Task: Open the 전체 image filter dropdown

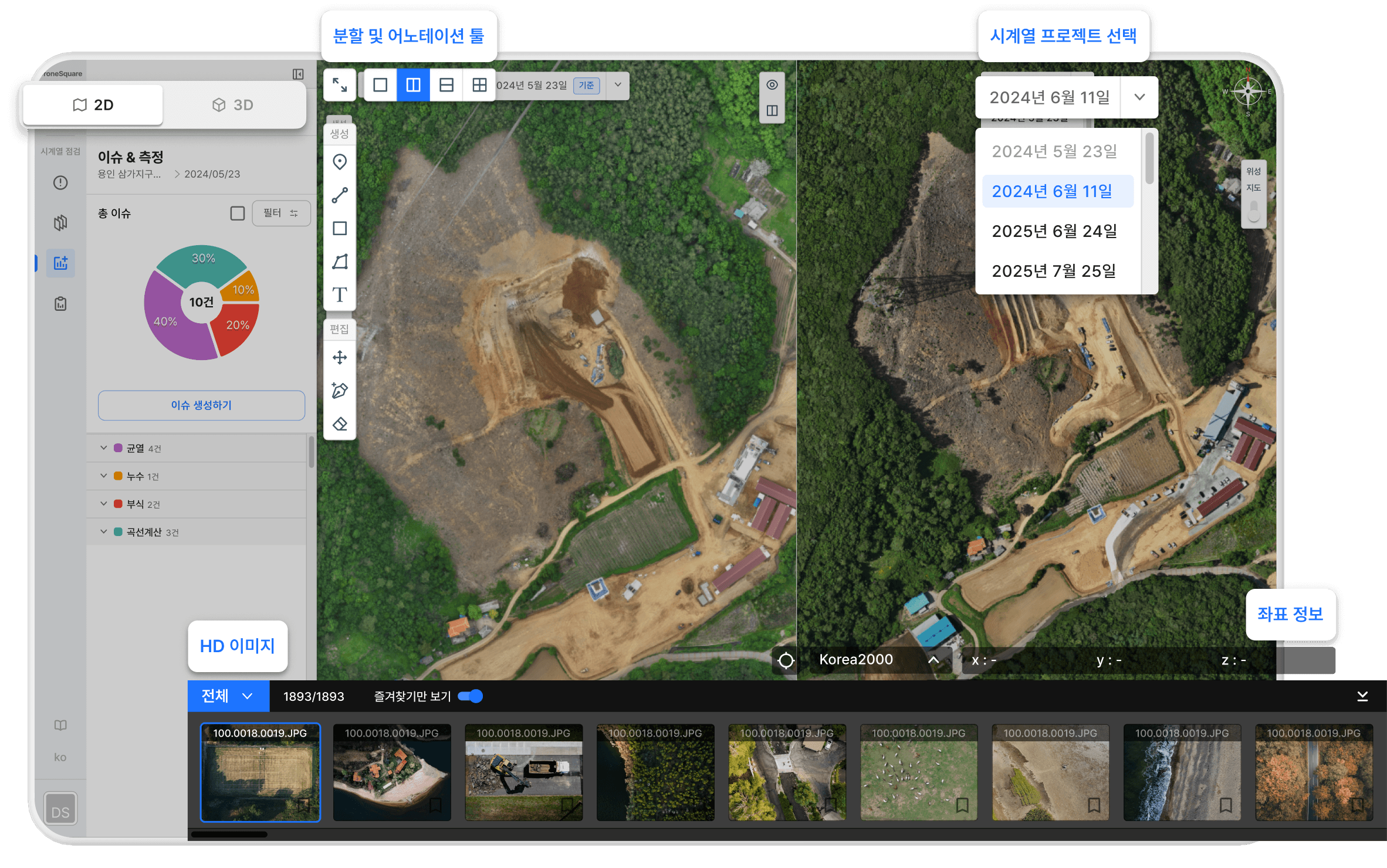Action: pos(228,696)
